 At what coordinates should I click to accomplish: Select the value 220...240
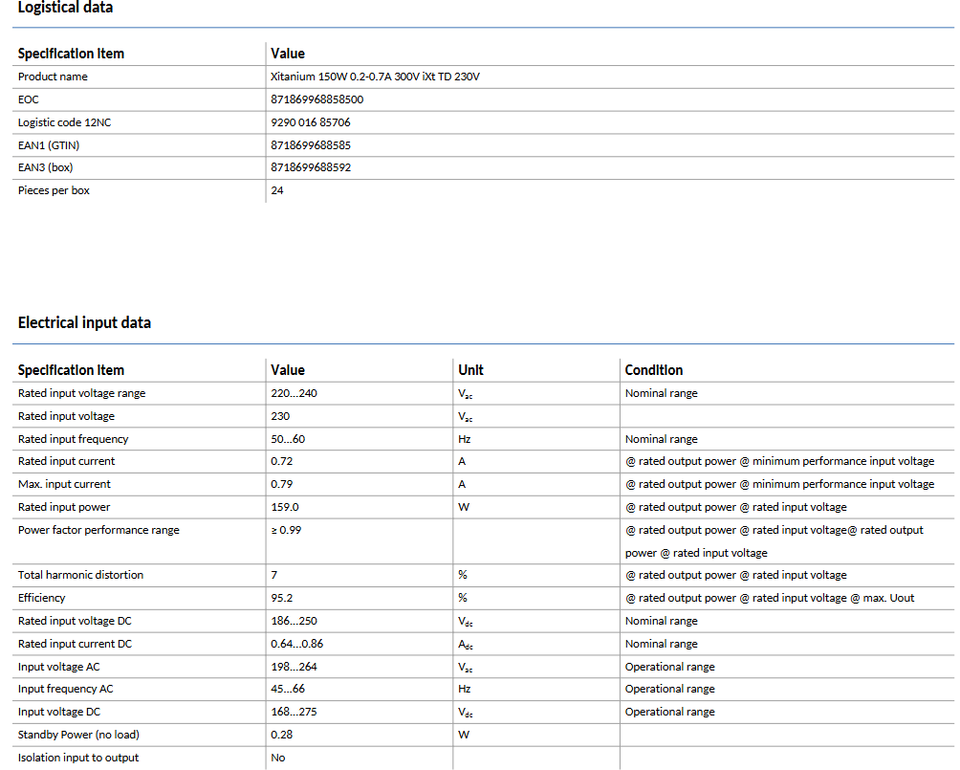click(294, 393)
